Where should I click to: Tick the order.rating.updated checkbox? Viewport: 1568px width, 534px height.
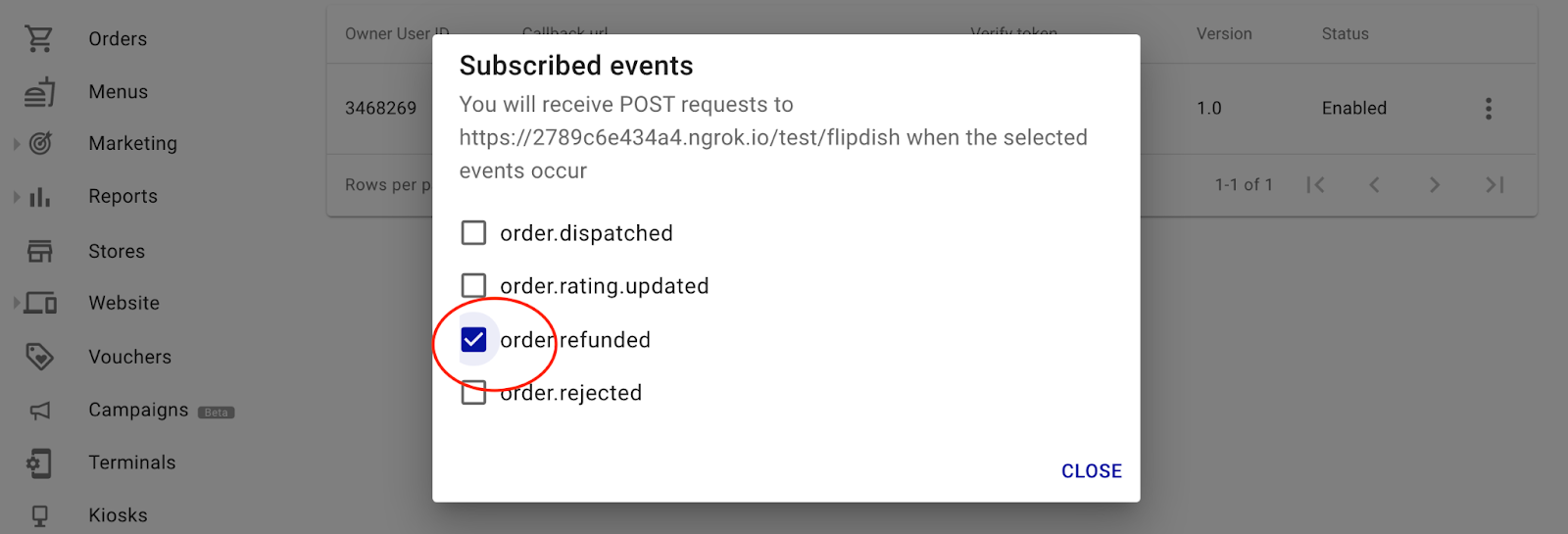(x=473, y=286)
